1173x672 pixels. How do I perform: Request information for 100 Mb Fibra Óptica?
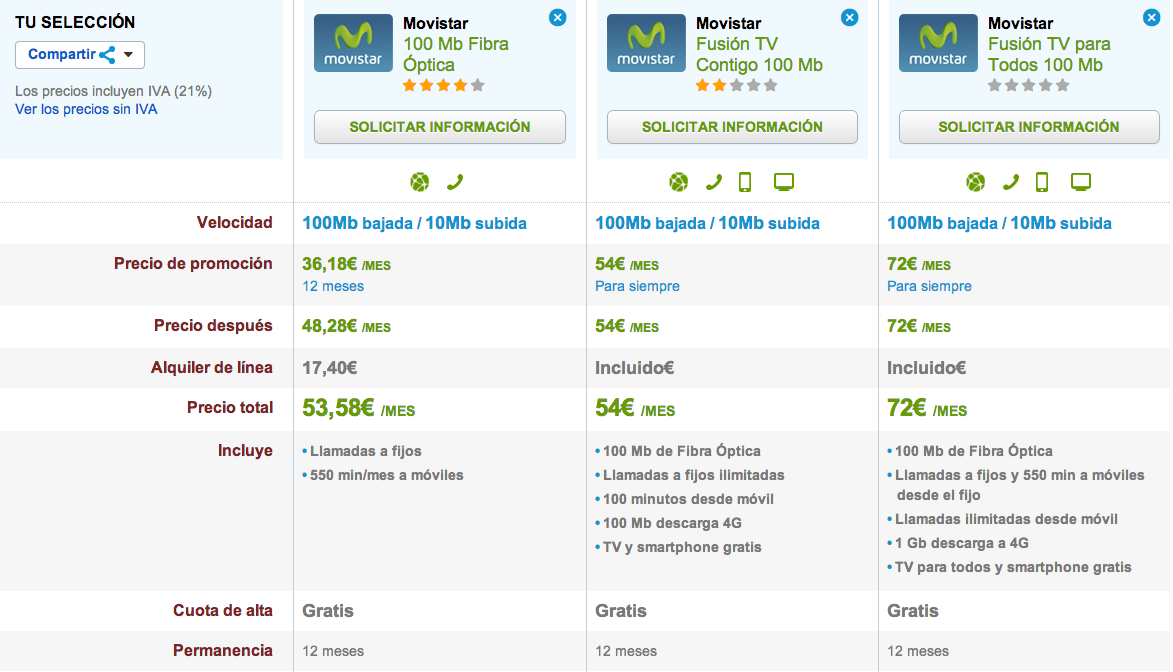[x=440, y=127]
